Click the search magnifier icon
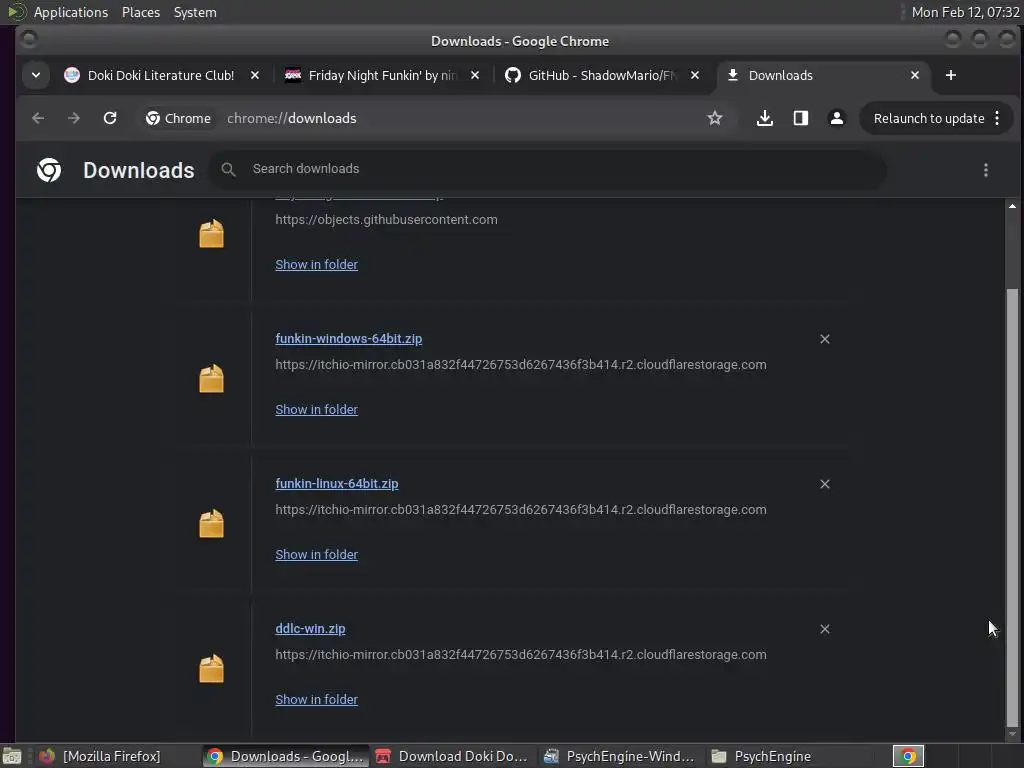 [228, 169]
